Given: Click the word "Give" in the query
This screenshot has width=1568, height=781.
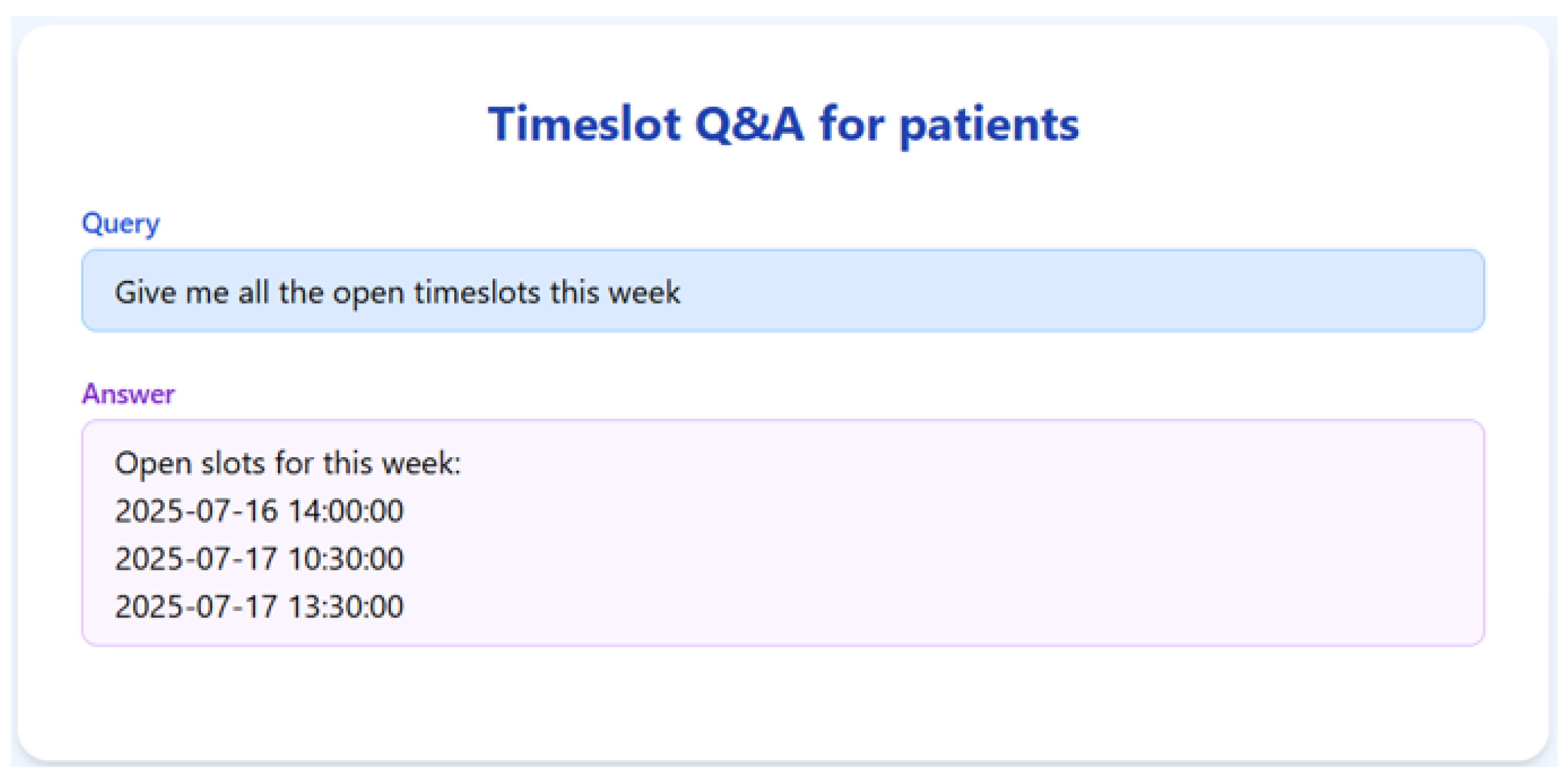Looking at the screenshot, I should coord(145,292).
